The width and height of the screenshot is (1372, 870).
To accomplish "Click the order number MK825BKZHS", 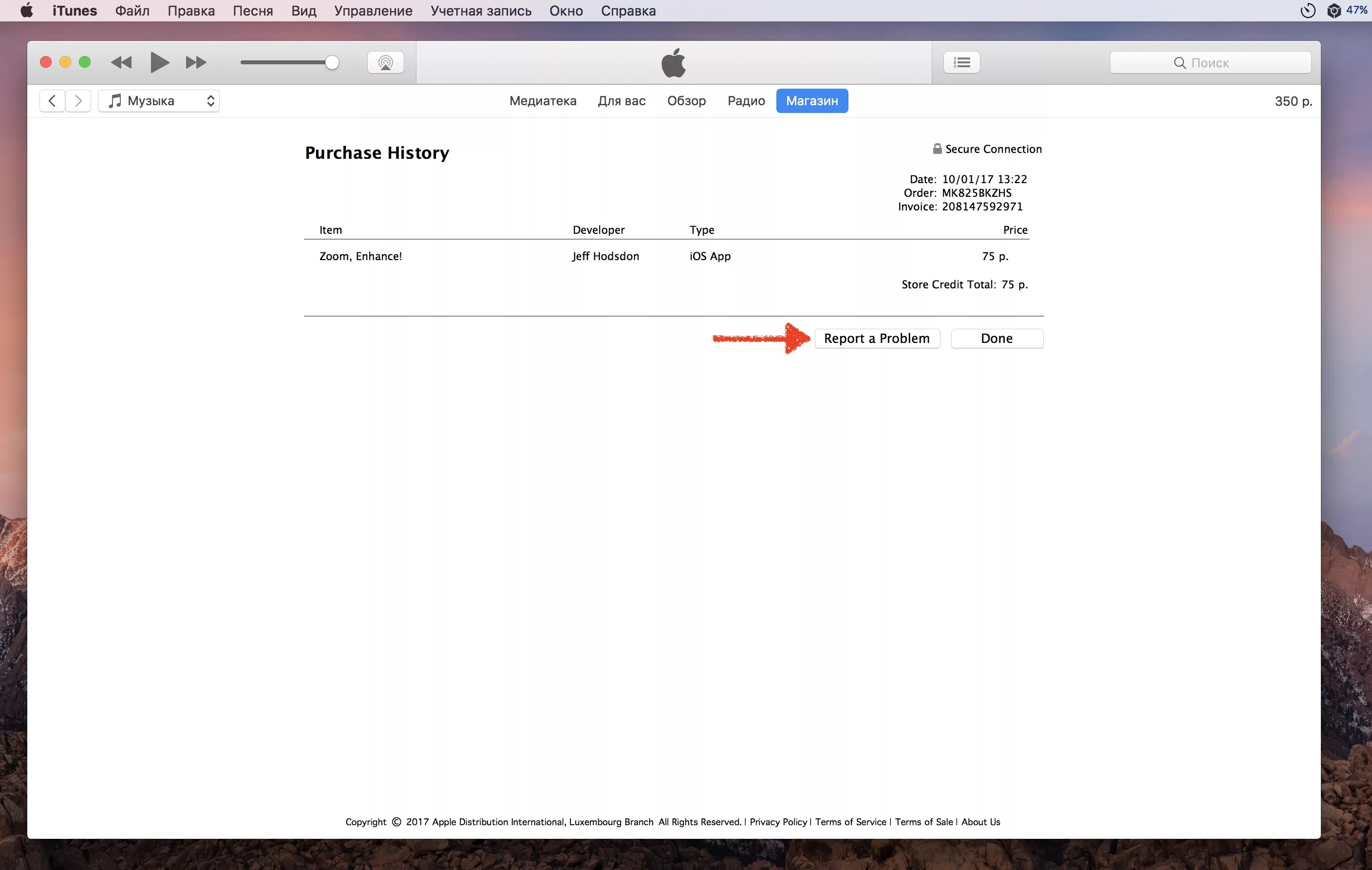I will point(977,192).
